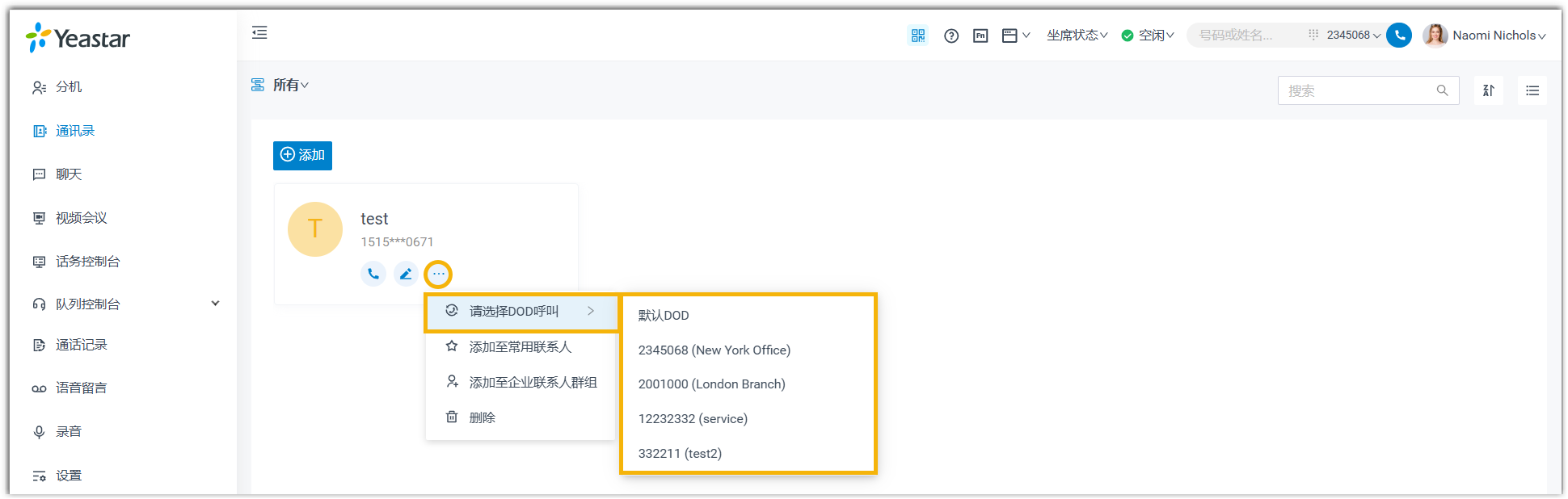Click the blue call button in header
The height and width of the screenshot is (499, 1568).
click(x=1398, y=36)
